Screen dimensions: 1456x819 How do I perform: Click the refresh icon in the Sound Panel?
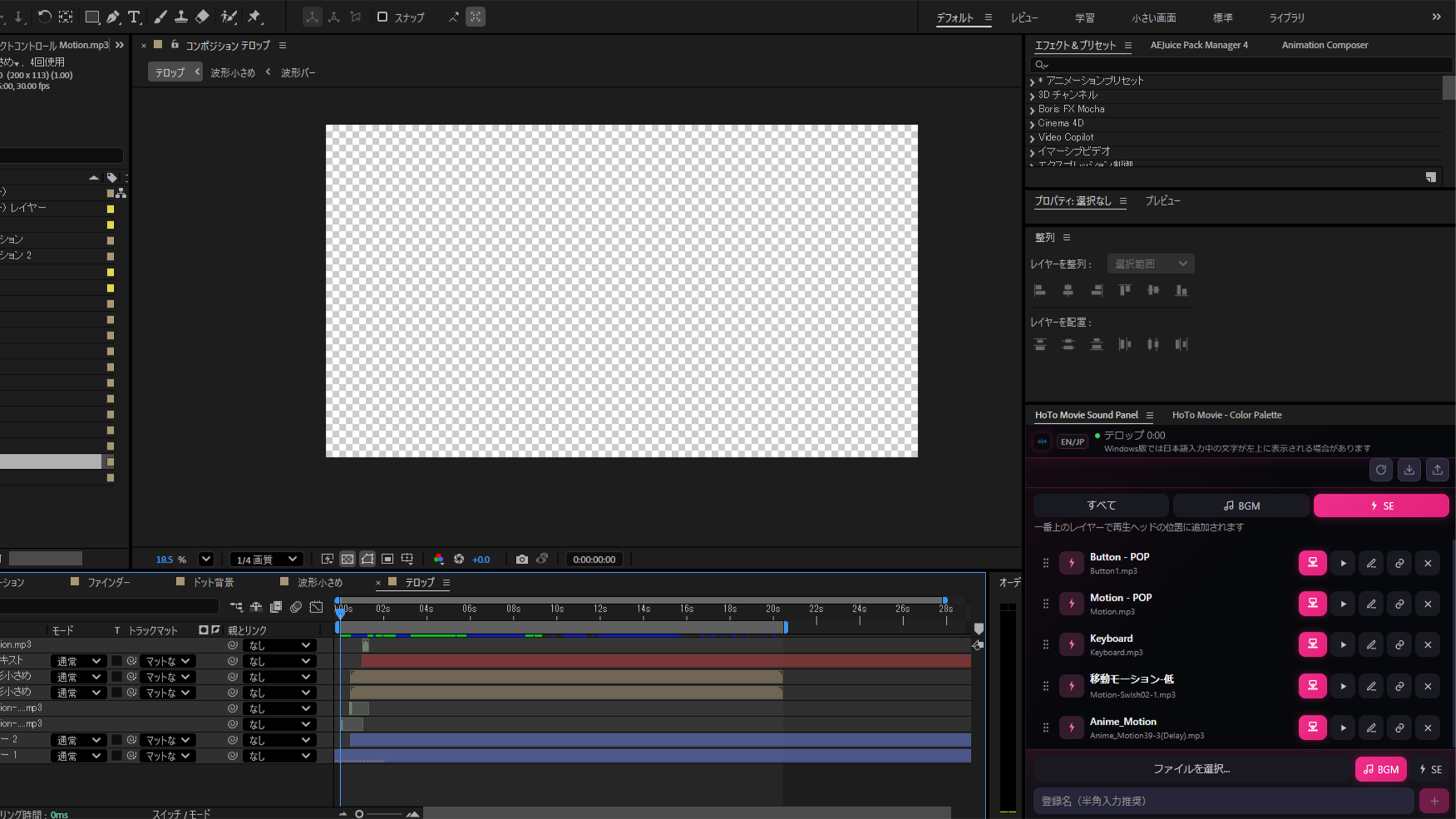tap(1381, 470)
